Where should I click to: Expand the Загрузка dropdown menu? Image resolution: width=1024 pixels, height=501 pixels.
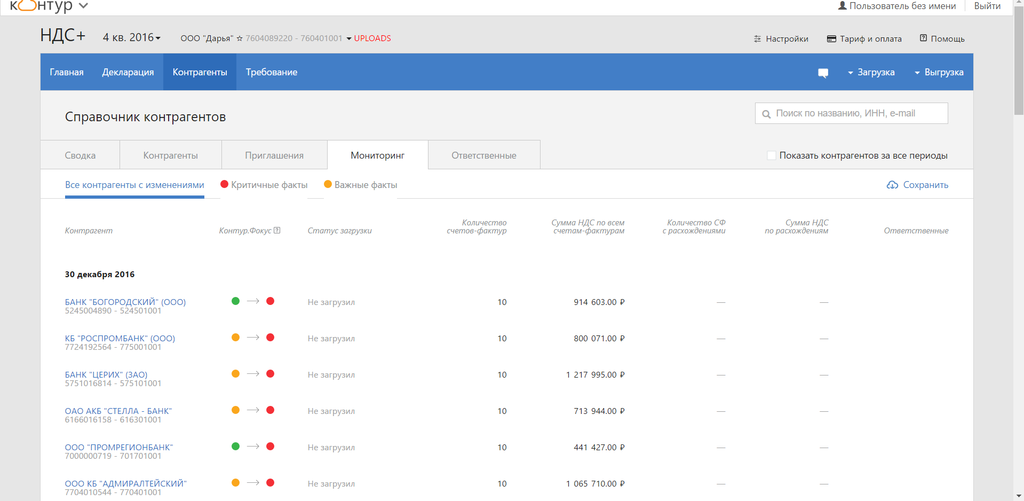tap(869, 72)
